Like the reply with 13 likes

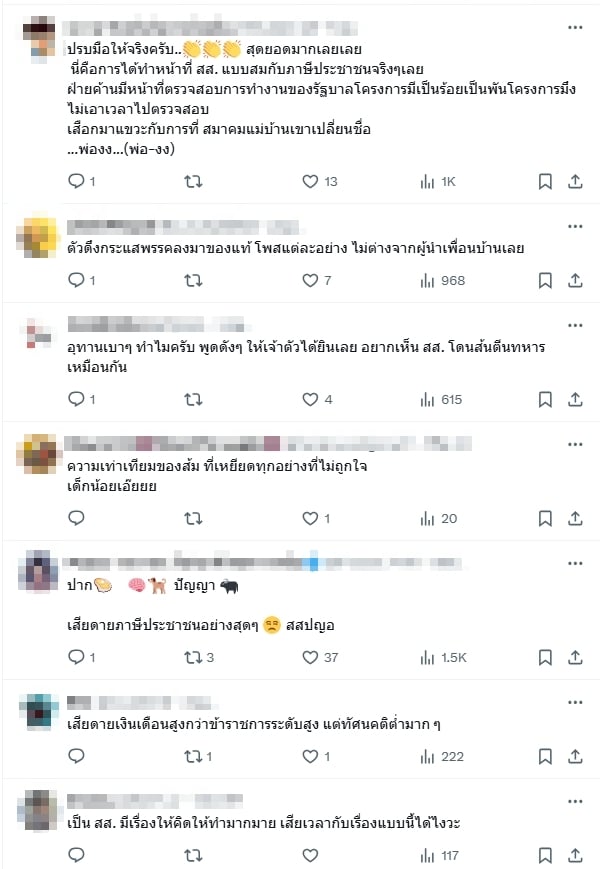pyautogui.click(x=320, y=181)
